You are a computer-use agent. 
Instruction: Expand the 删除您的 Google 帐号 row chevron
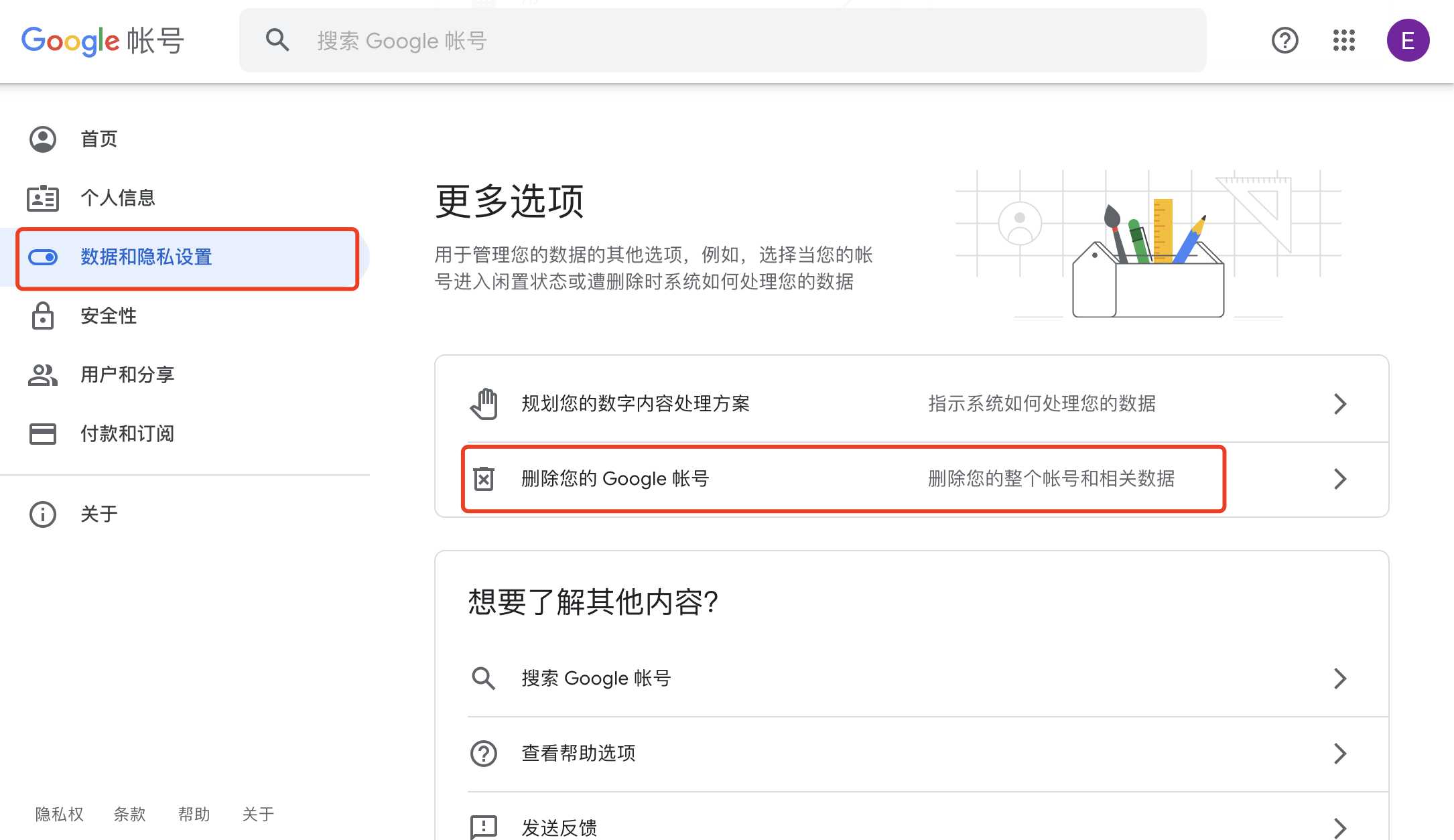click(x=1340, y=478)
